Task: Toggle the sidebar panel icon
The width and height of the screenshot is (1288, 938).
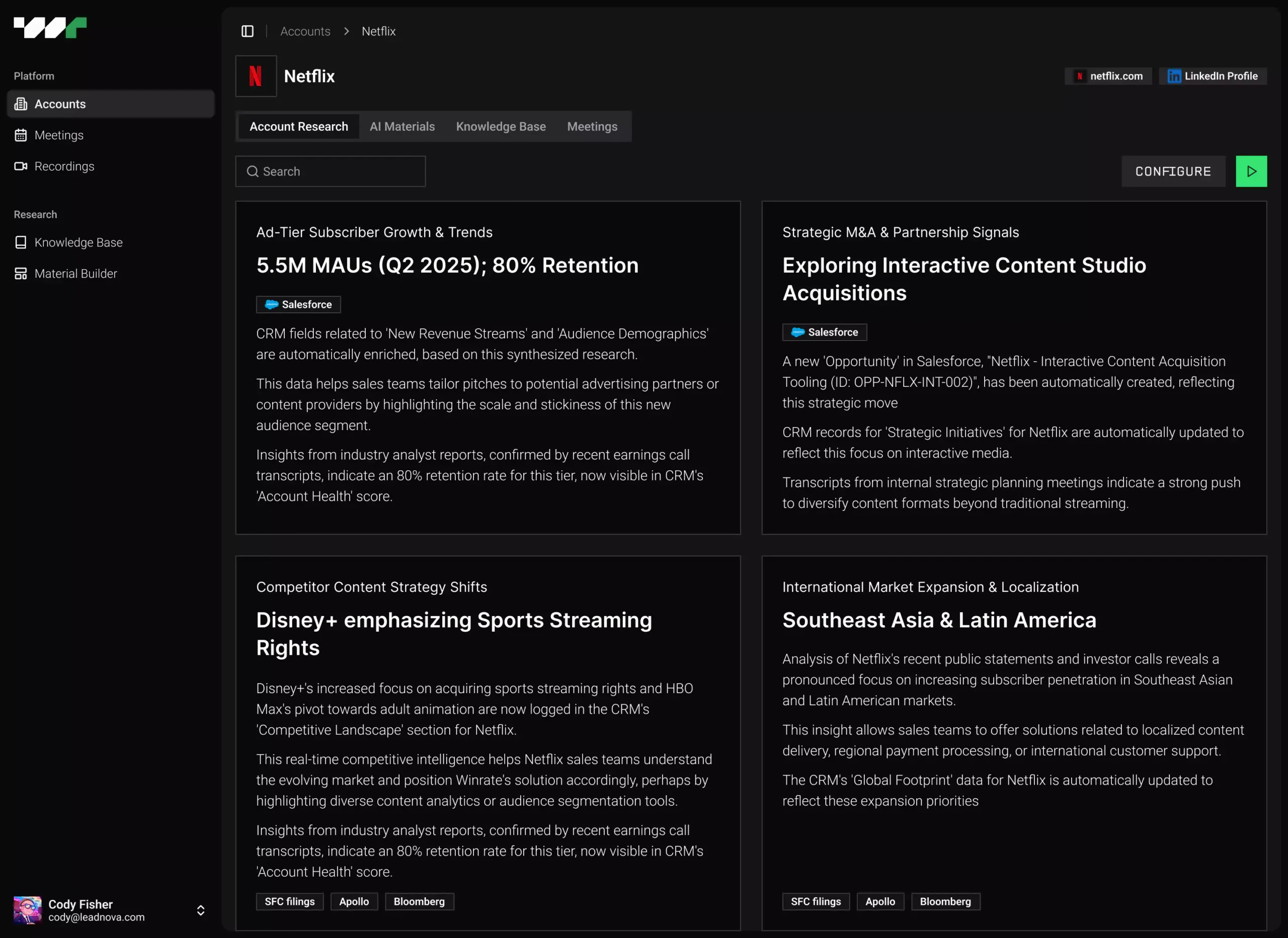Action: coord(248,31)
